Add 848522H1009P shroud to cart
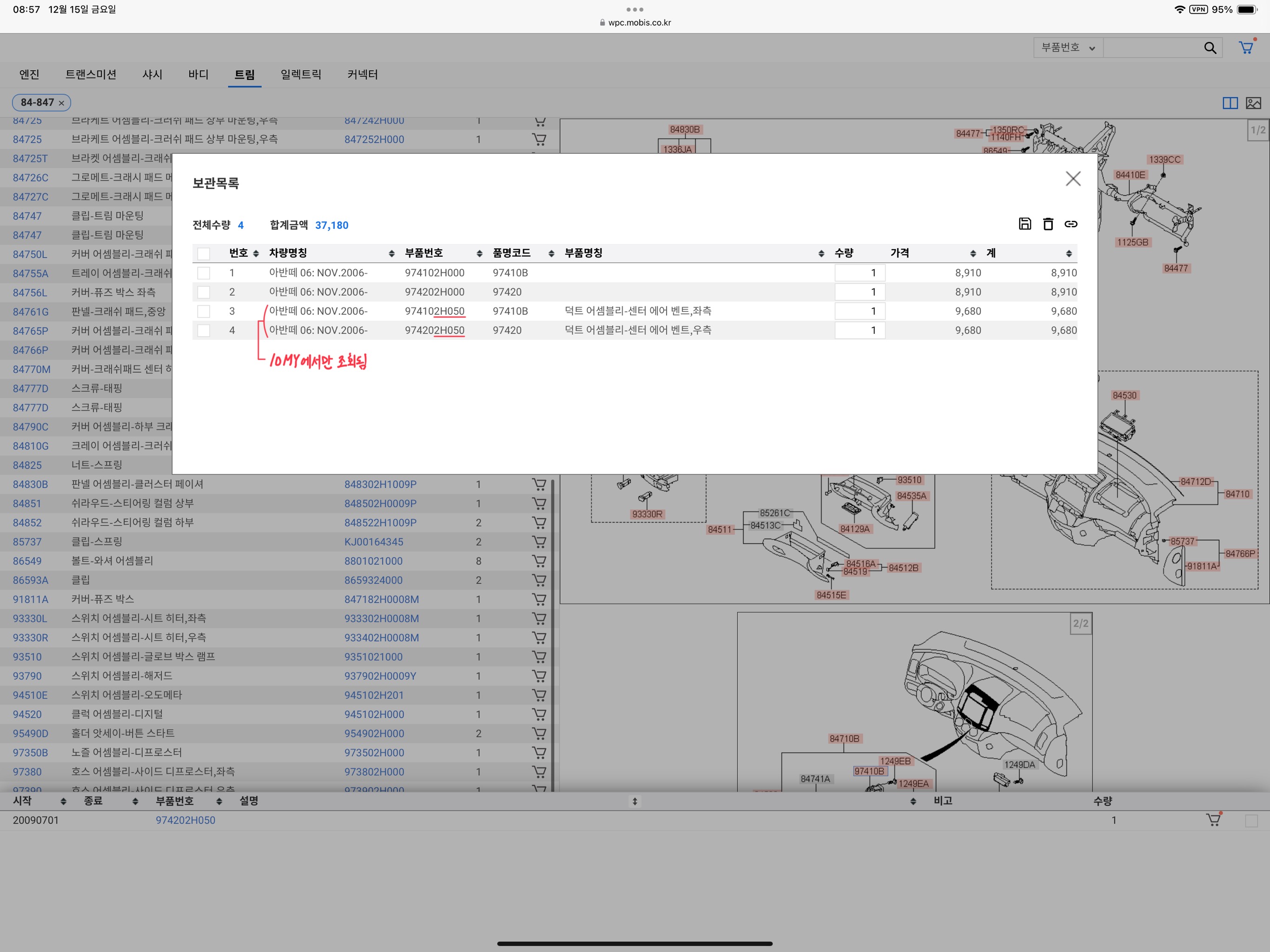The width and height of the screenshot is (1270, 952). click(539, 522)
